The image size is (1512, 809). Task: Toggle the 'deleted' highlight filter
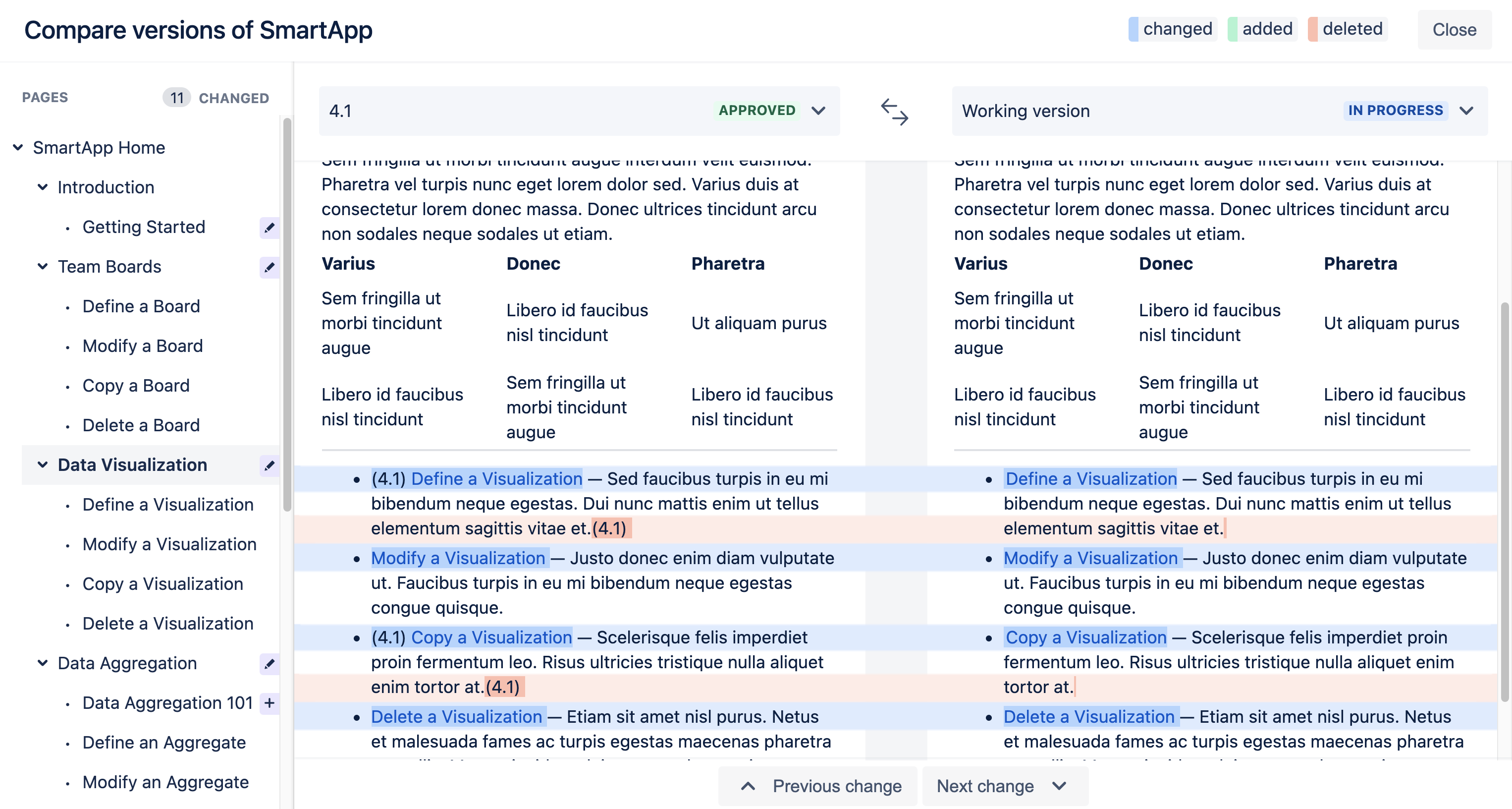[1348, 28]
